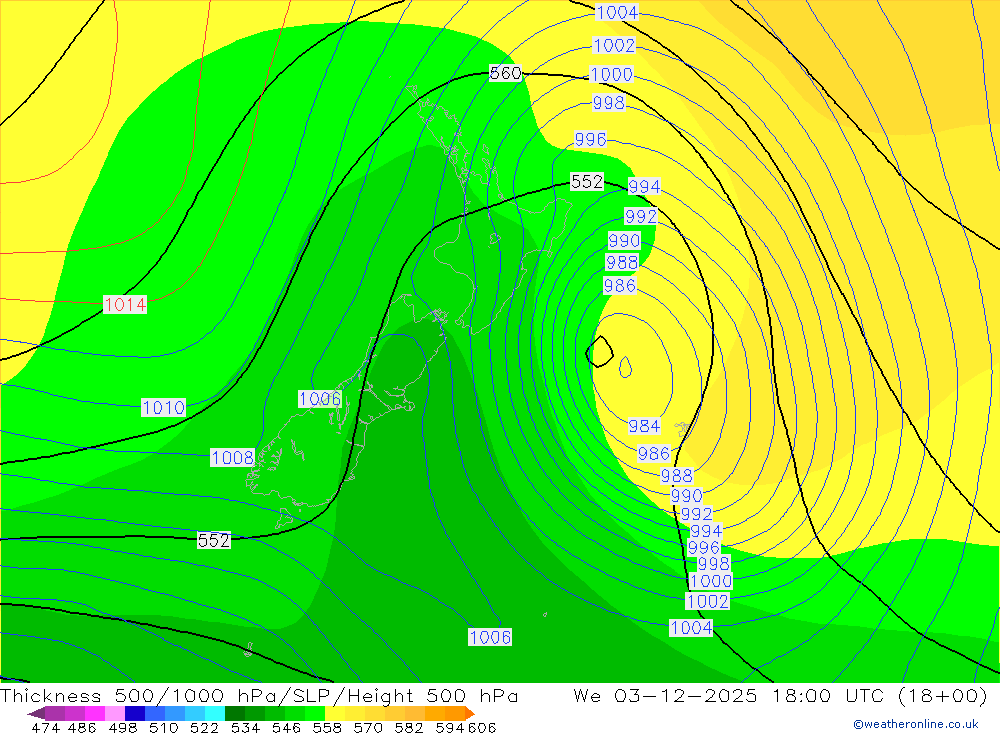Click the 988 label below the lower 986
The image size is (1000, 733).
tap(677, 476)
